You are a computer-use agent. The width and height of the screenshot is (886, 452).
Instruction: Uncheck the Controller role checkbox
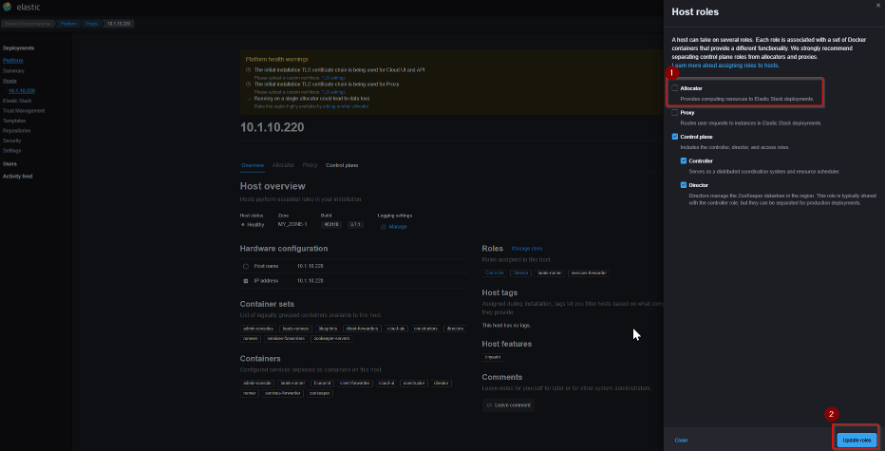683,161
